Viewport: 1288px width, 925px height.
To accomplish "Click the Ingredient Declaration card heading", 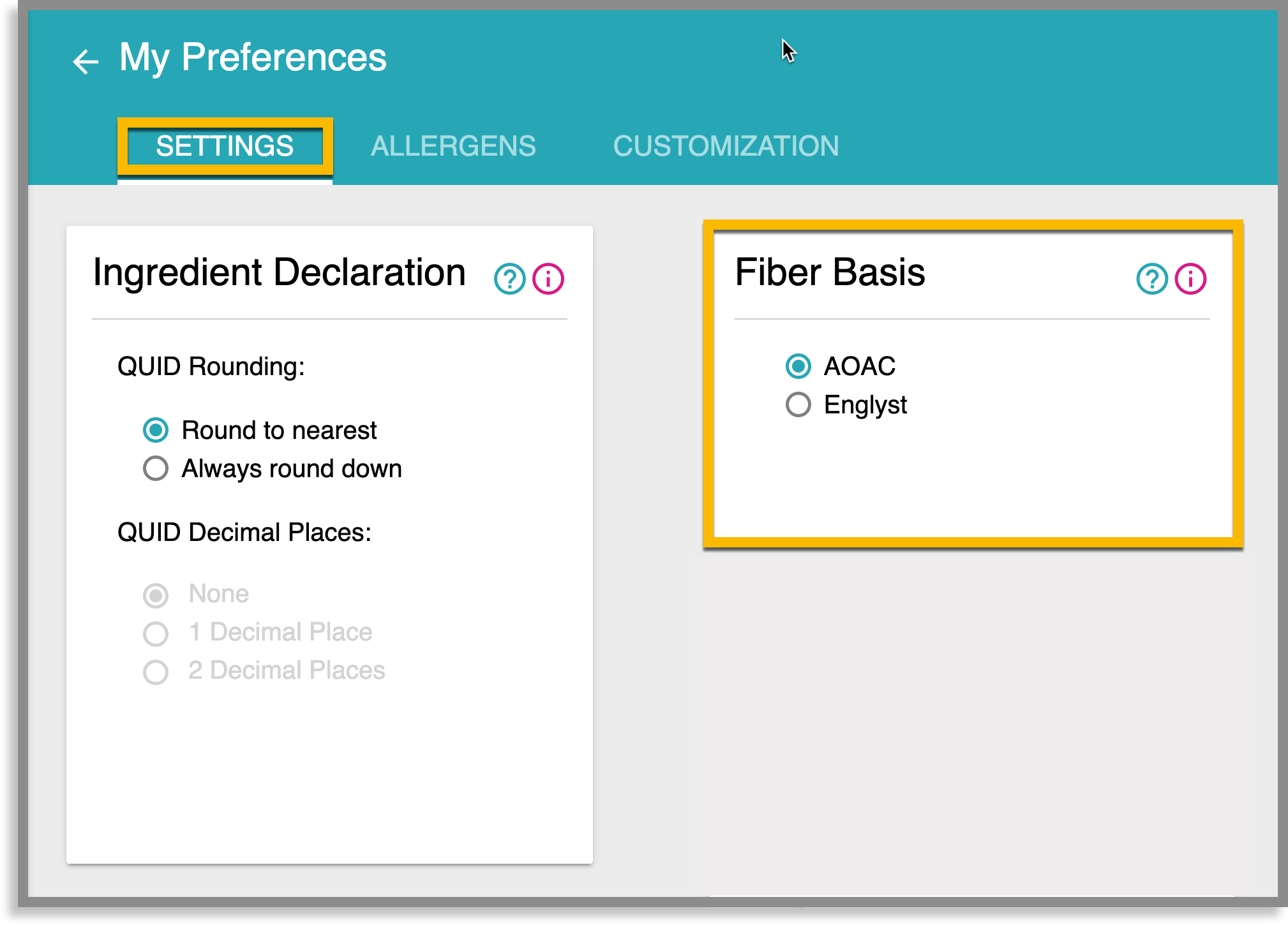I will [x=279, y=272].
